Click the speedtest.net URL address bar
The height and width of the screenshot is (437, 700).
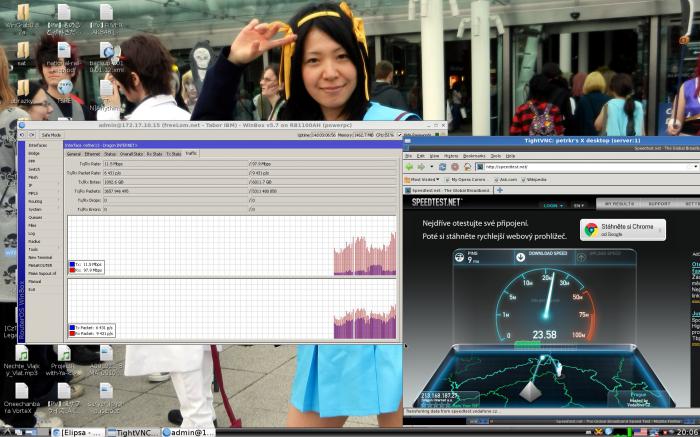point(586,167)
